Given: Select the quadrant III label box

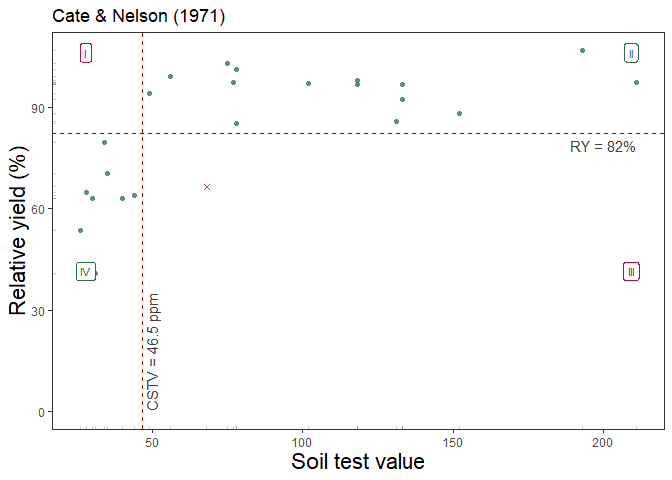Looking at the screenshot, I should [631, 272].
